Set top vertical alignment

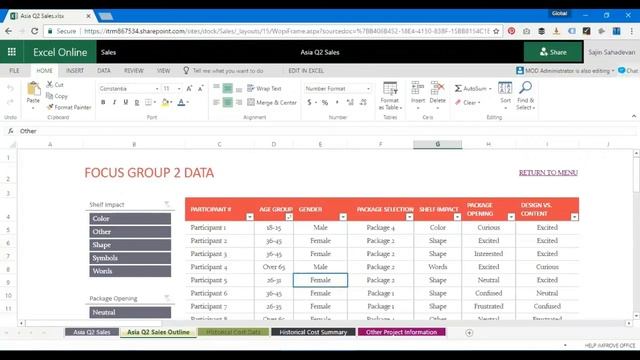(x=216, y=88)
